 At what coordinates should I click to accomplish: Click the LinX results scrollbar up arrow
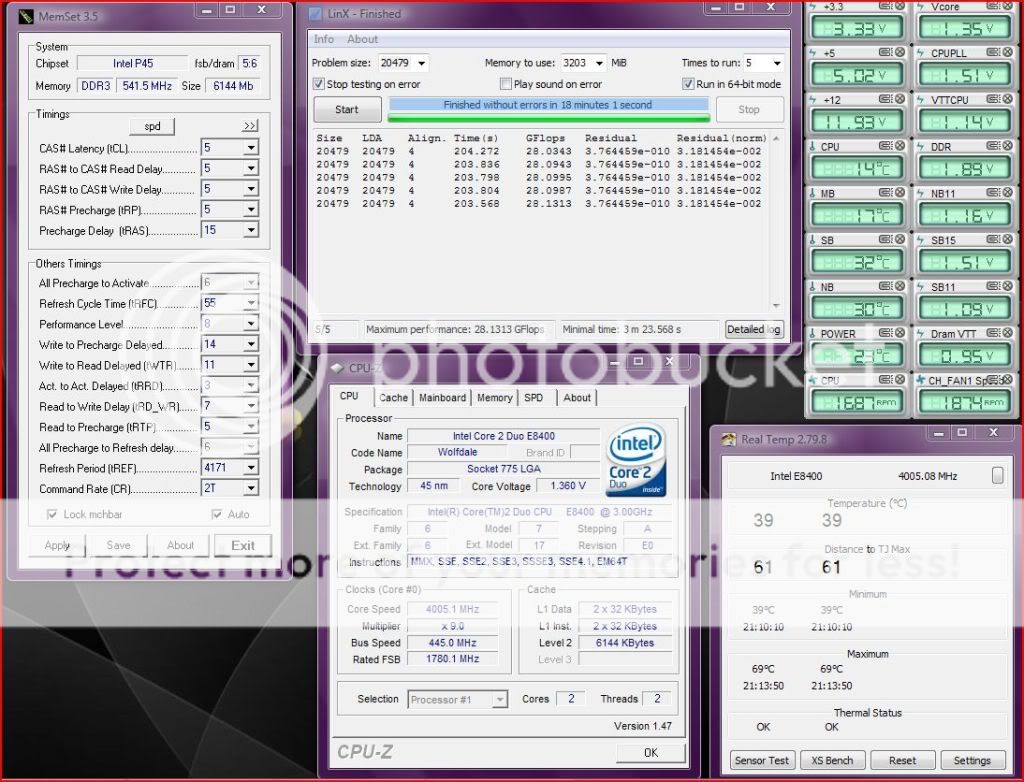click(776, 138)
